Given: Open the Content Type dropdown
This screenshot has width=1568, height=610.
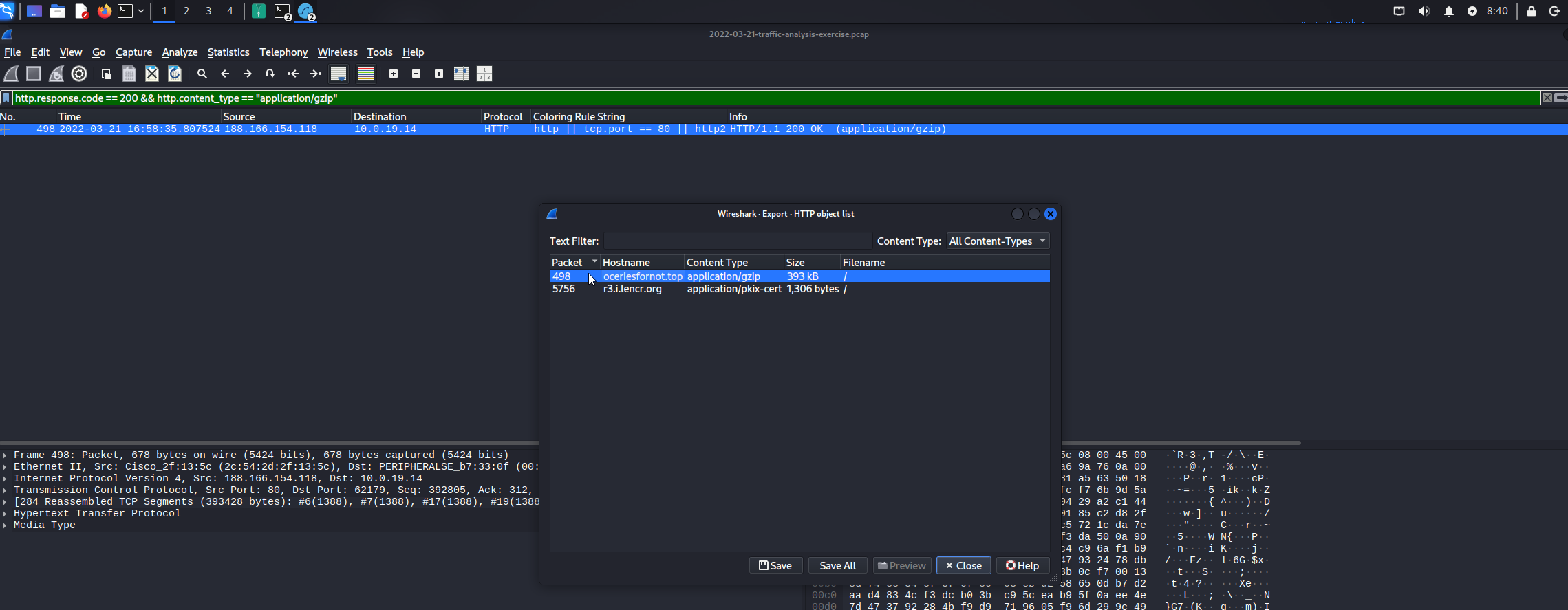Looking at the screenshot, I should [x=998, y=241].
